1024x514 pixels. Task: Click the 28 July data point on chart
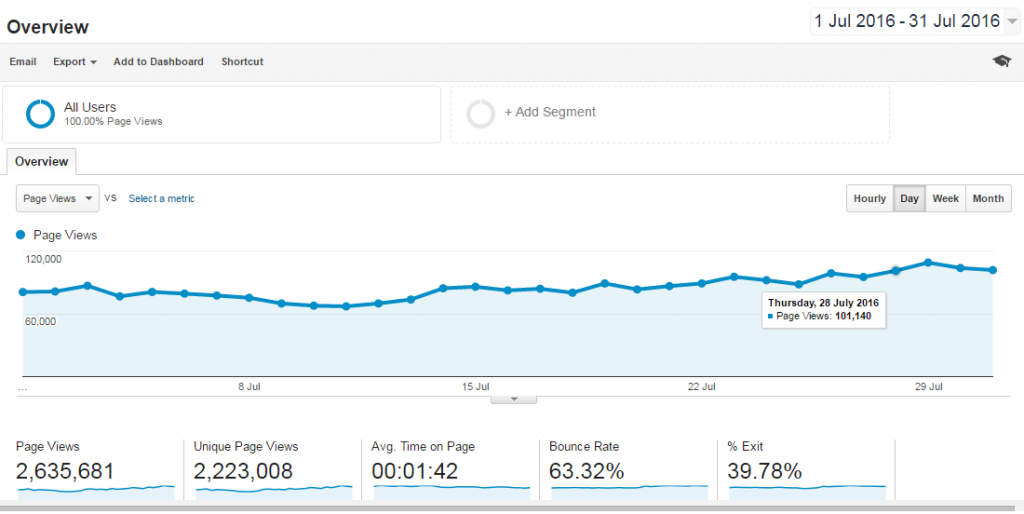(x=896, y=270)
